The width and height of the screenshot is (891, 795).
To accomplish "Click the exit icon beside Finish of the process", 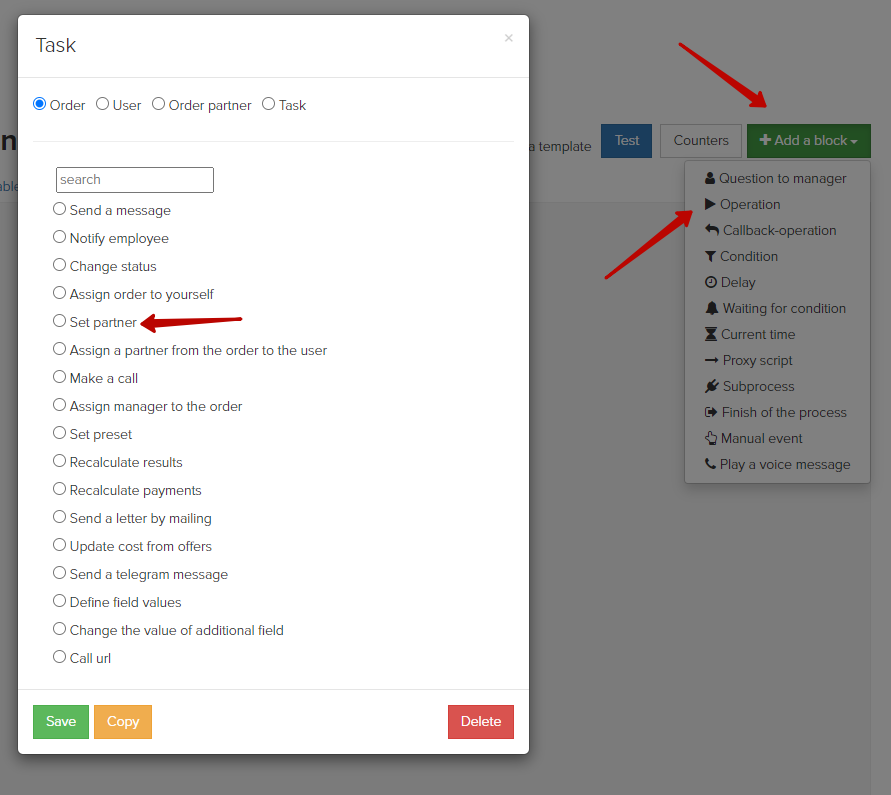I will tap(711, 412).
